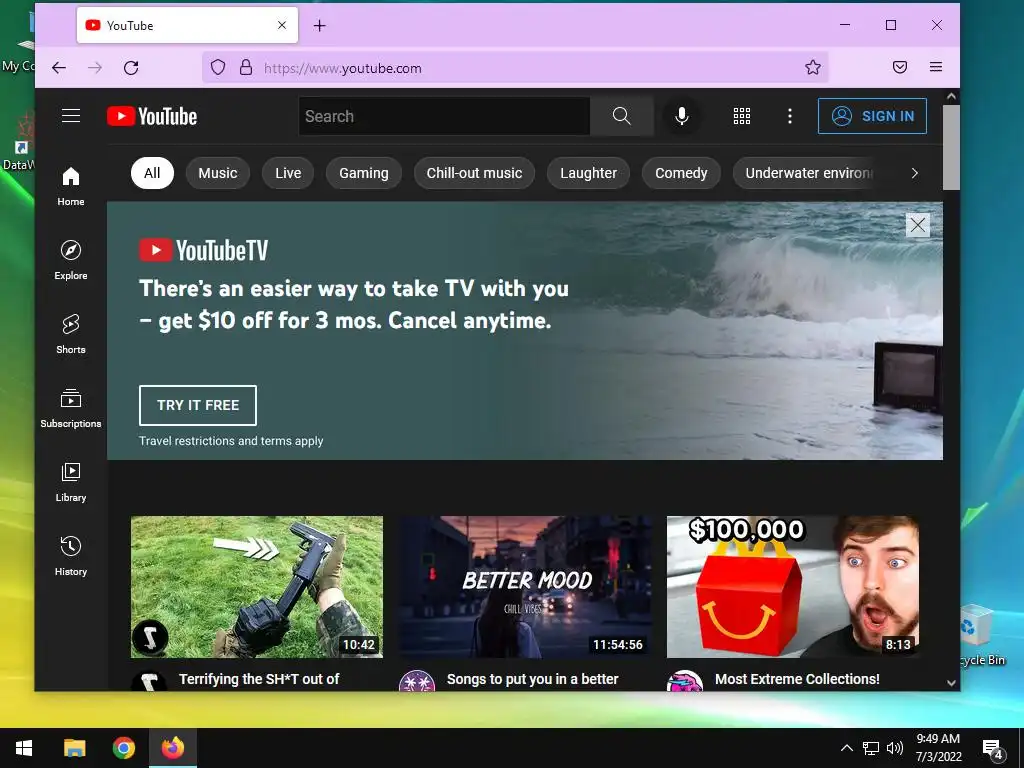Reload the page in Firefox
The height and width of the screenshot is (768, 1024).
pyautogui.click(x=131, y=68)
